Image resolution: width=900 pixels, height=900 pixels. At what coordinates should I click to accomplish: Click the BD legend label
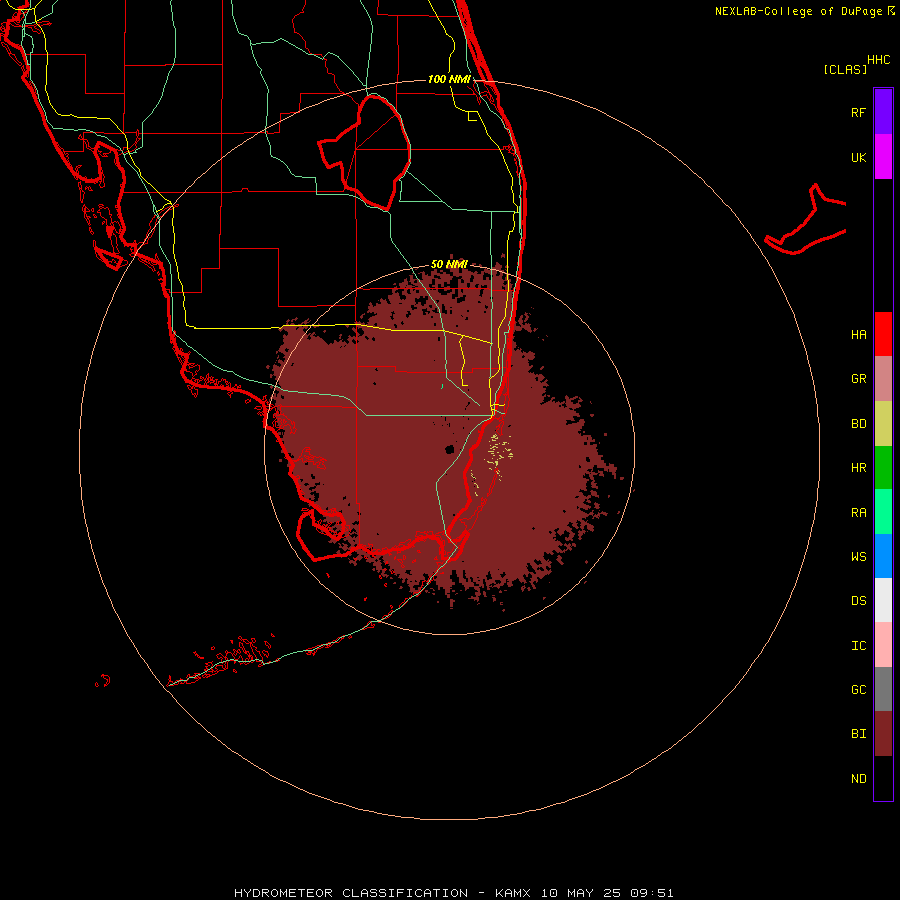858,424
